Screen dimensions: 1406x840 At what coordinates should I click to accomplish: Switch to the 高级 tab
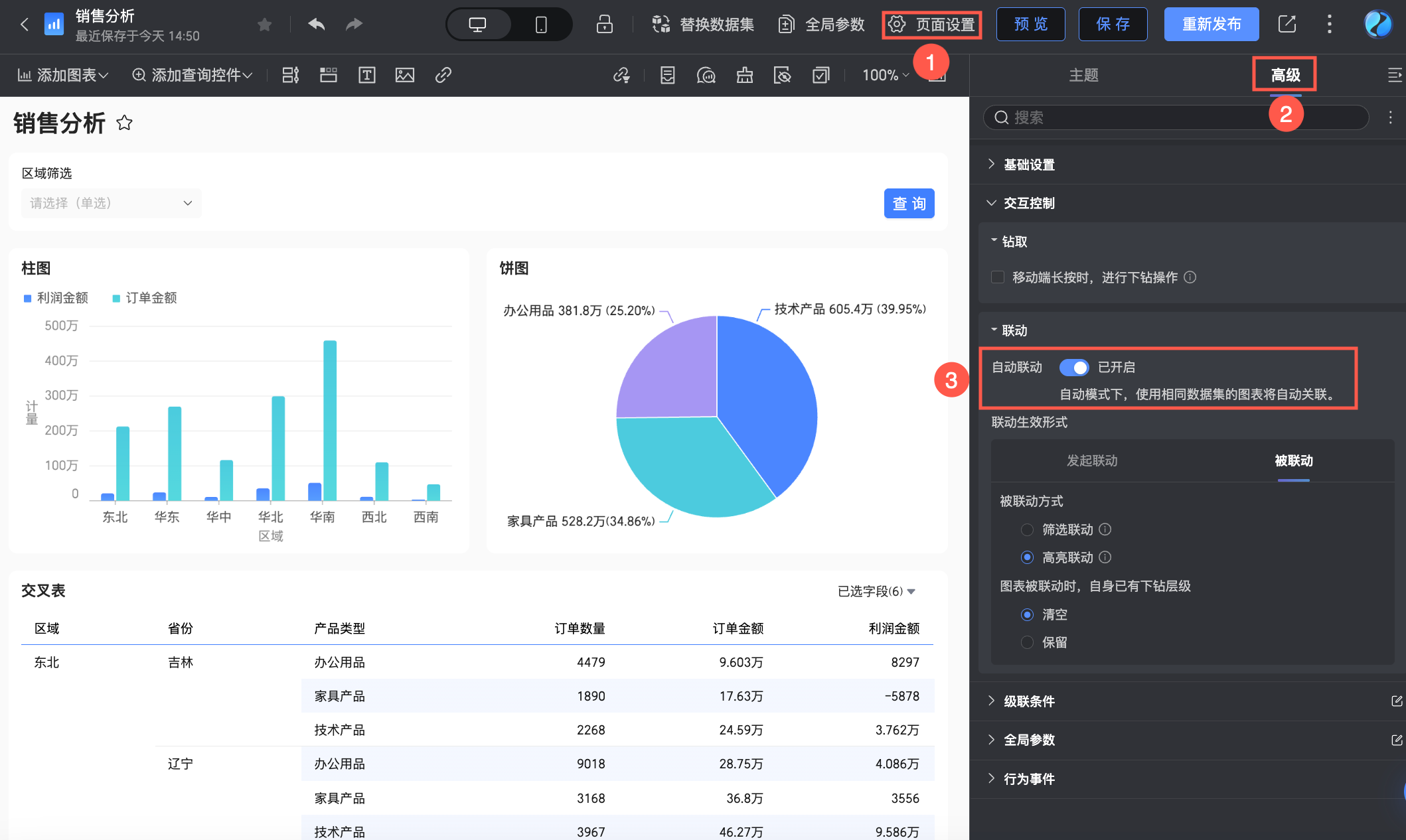point(1285,75)
